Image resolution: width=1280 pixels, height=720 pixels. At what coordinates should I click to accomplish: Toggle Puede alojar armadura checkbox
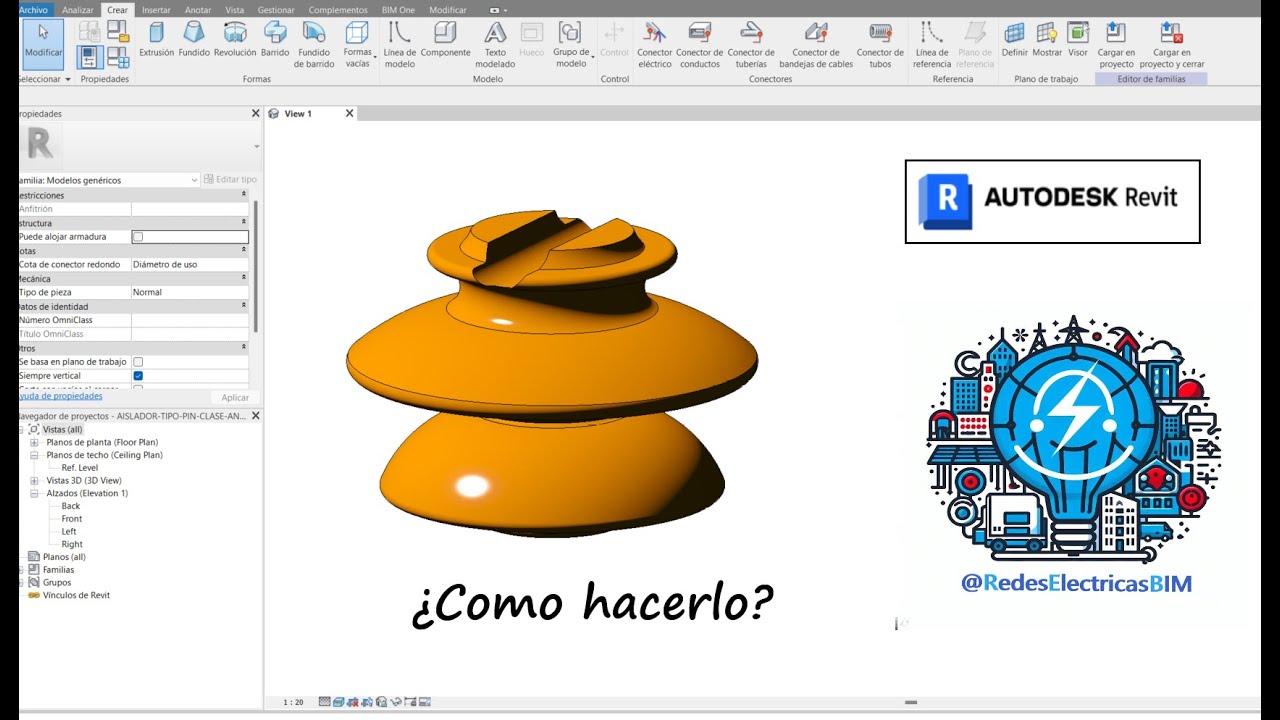[x=138, y=237]
